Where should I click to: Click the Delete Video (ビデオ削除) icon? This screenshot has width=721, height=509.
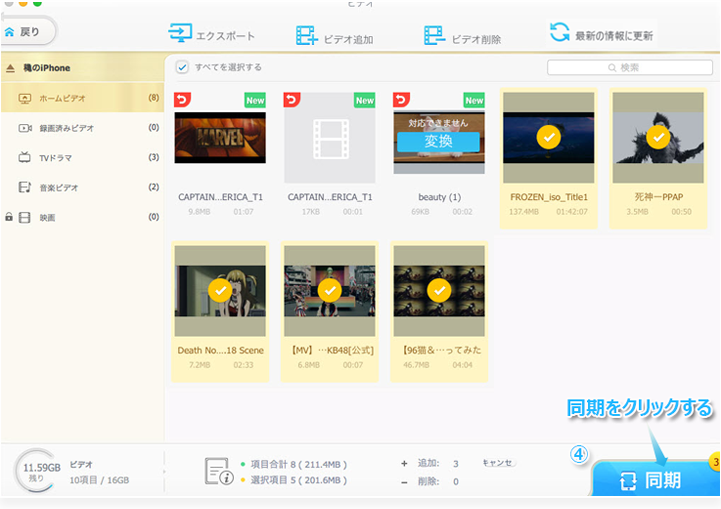[435, 35]
